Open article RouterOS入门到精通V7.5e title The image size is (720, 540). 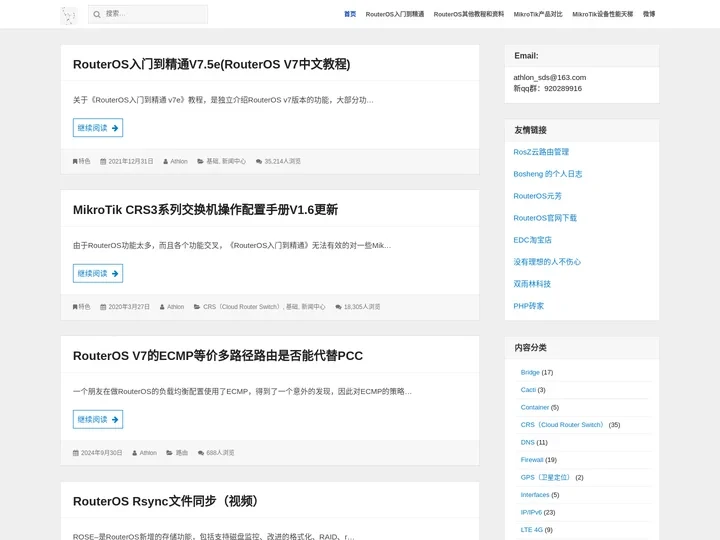(x=212, y=64)
